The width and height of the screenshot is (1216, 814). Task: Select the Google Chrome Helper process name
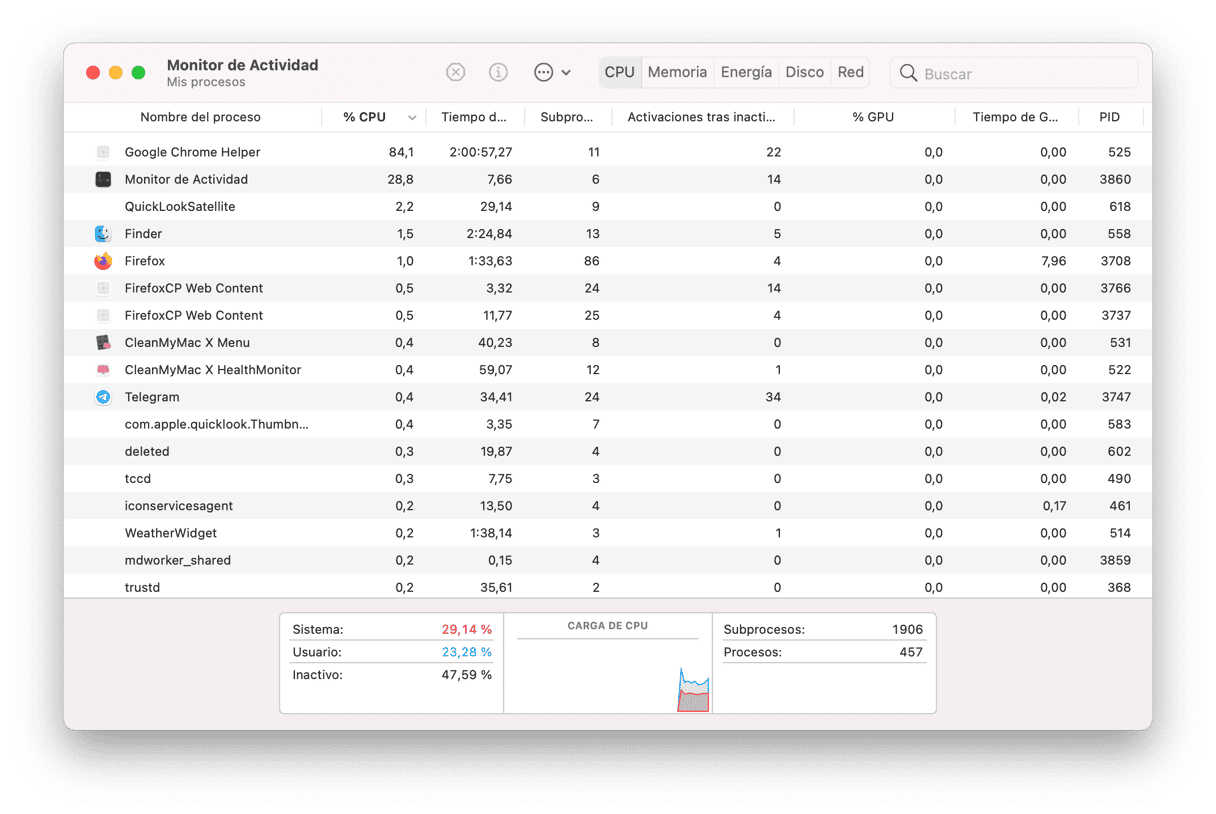coord(192,152)
